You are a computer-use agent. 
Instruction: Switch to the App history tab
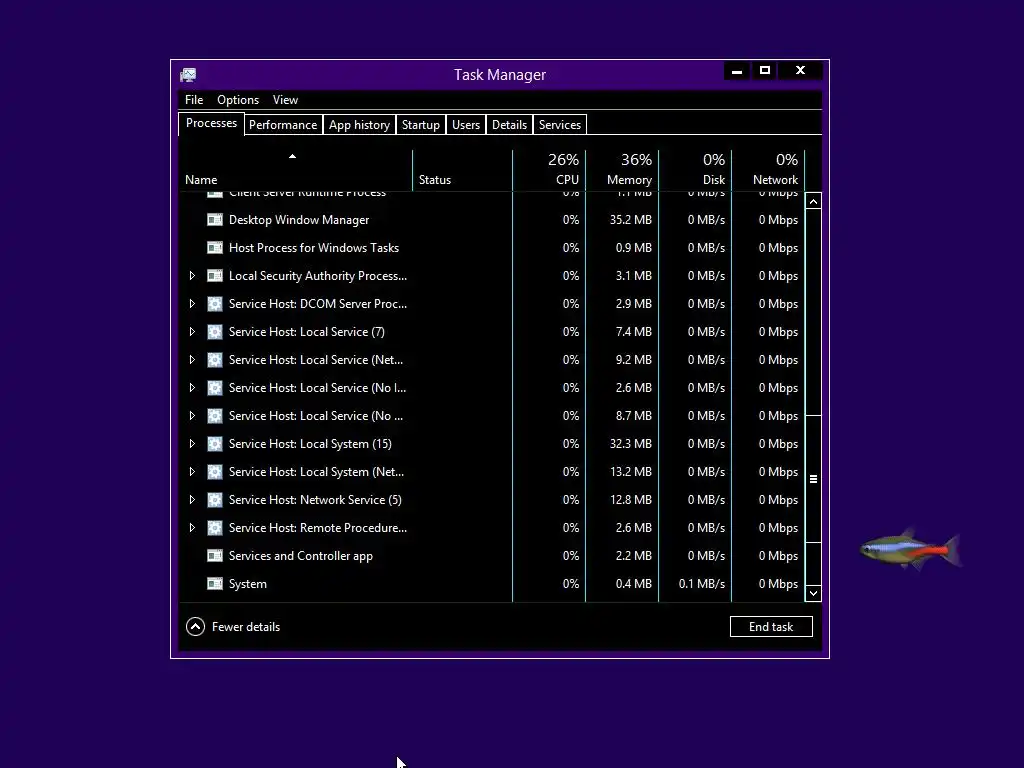tap(359, 125)
